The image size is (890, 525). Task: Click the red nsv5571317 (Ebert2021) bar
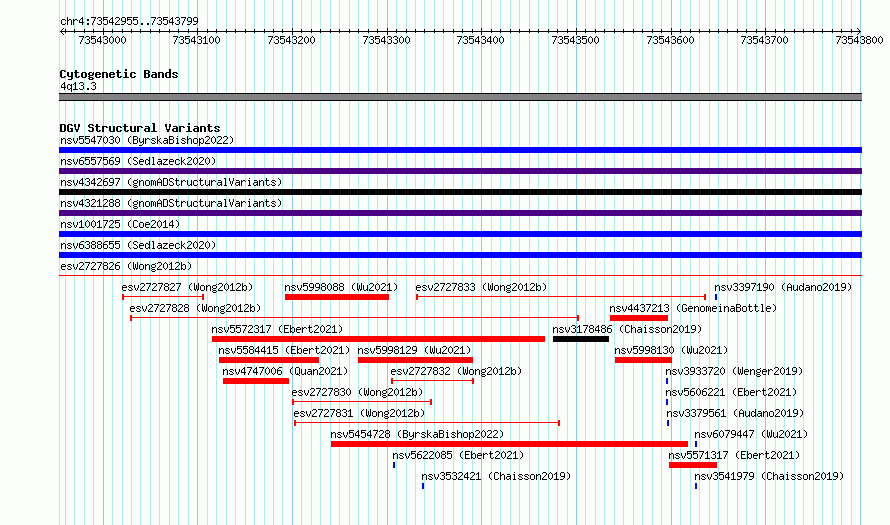692,465
